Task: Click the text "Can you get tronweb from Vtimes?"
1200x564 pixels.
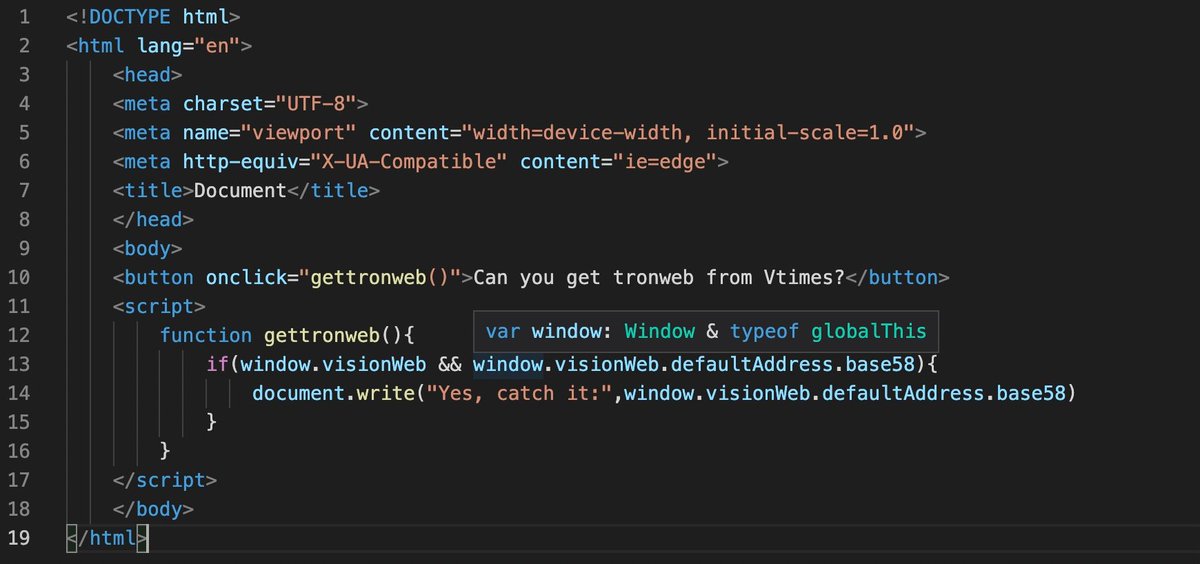Action: [x=659, y=277]
